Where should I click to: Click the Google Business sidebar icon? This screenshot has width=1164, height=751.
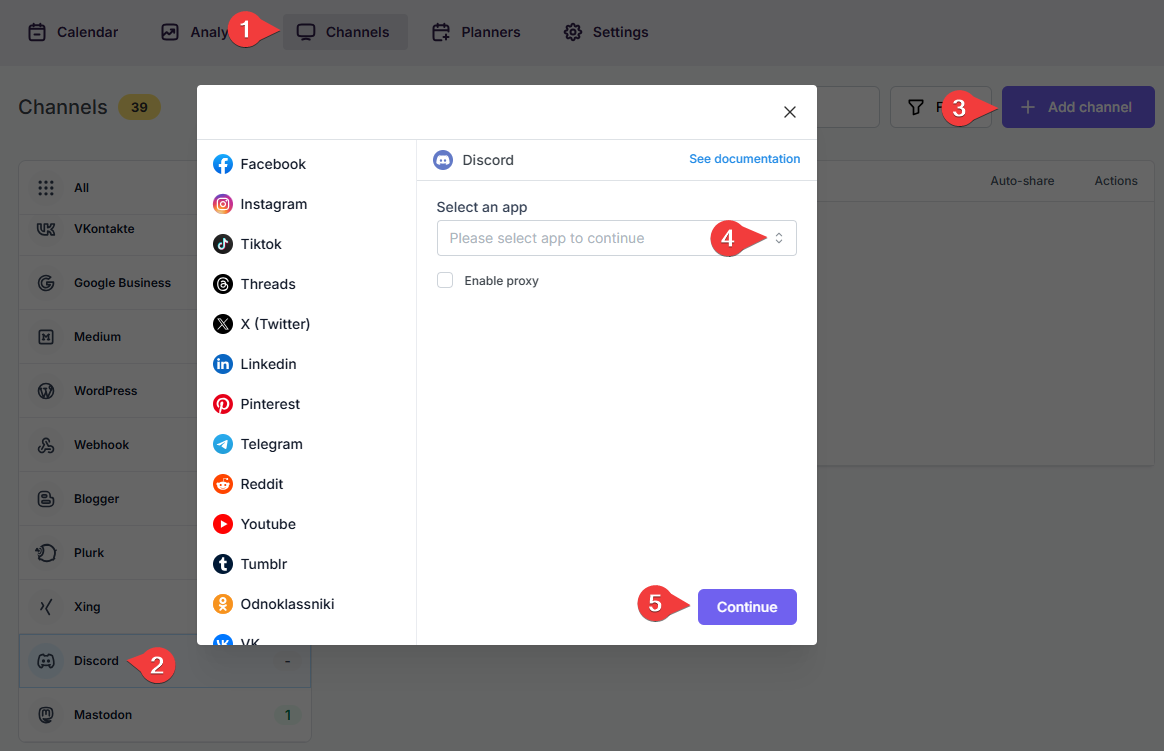click(x=46, y=283)
